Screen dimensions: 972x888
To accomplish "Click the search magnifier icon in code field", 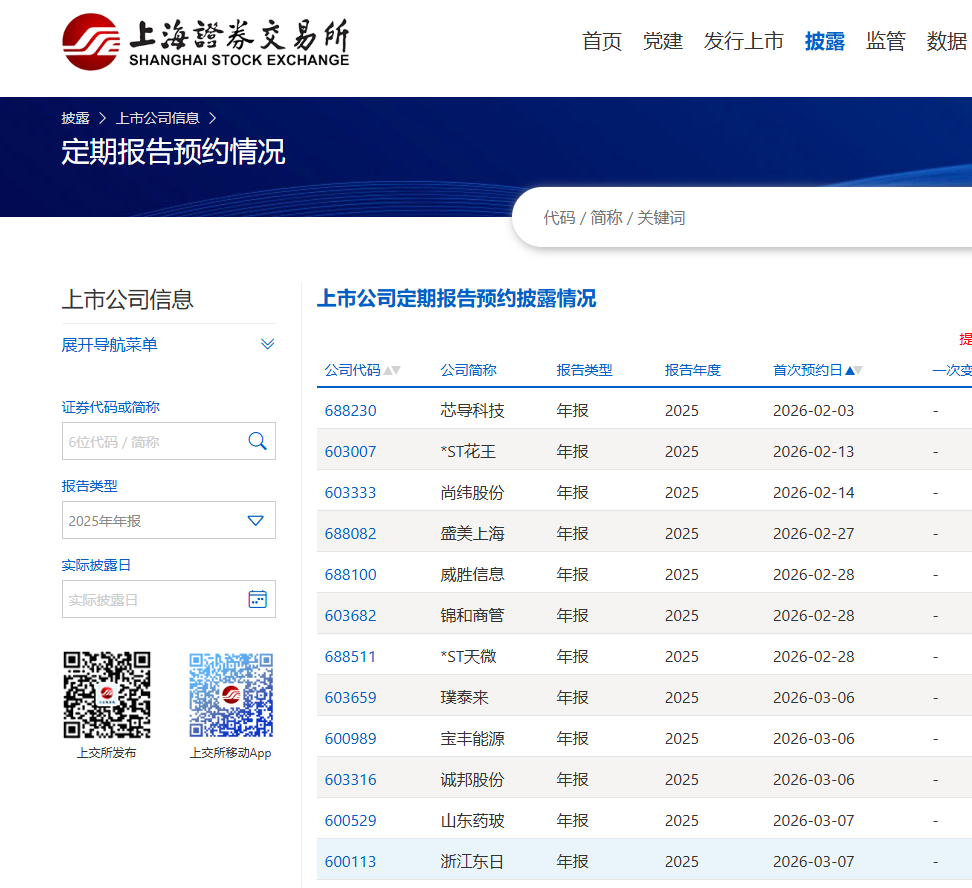I will 257,441.
